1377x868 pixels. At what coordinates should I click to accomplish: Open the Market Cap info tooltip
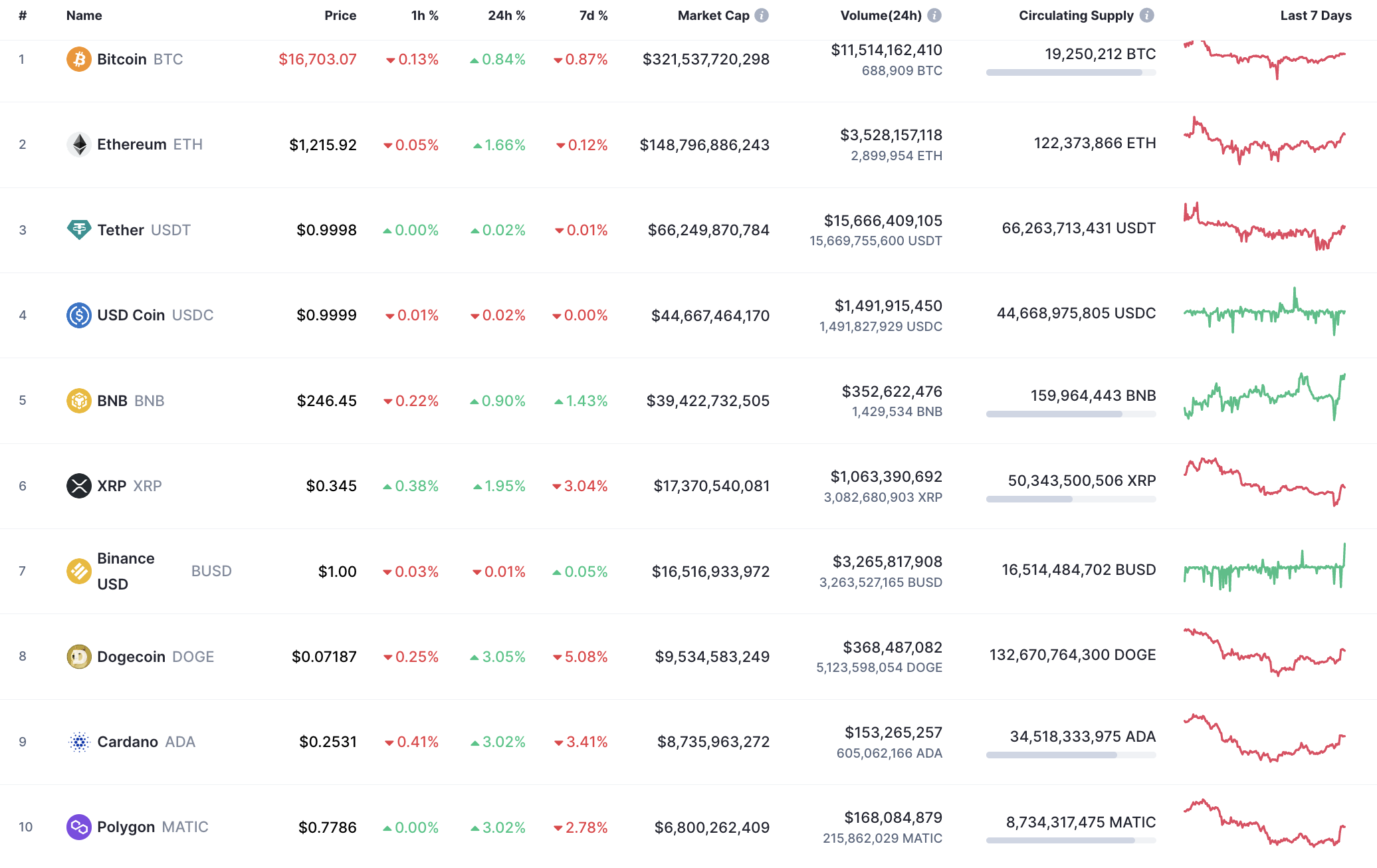[x=763, y=15]
